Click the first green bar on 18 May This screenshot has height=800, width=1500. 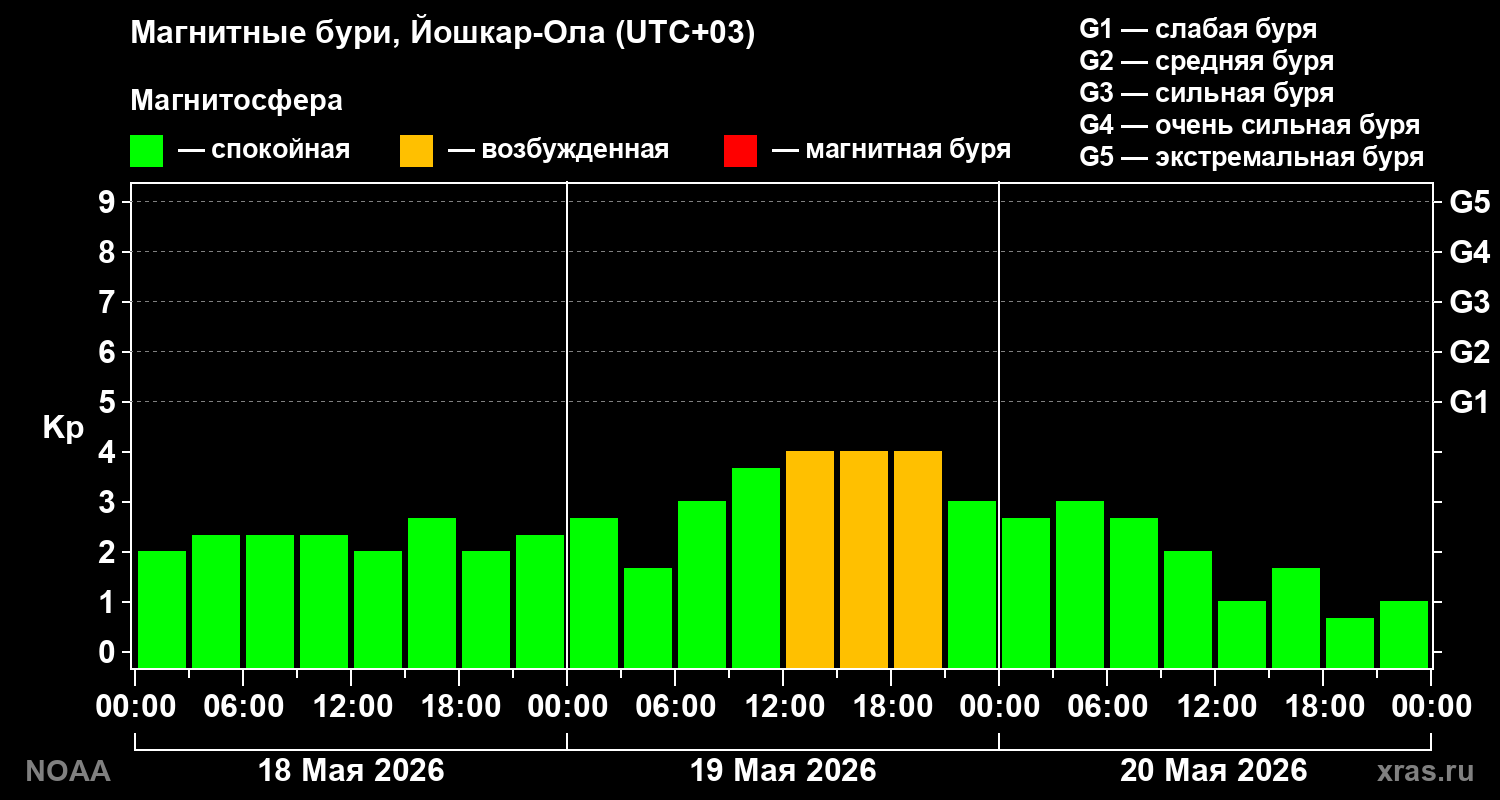(162, 609)
